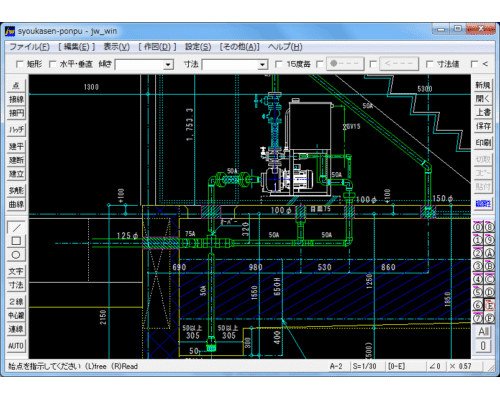The width and height of the screenshot is (500, 400).
Task: Open the ファイル(F) menu
Action: tap(29, 47)
